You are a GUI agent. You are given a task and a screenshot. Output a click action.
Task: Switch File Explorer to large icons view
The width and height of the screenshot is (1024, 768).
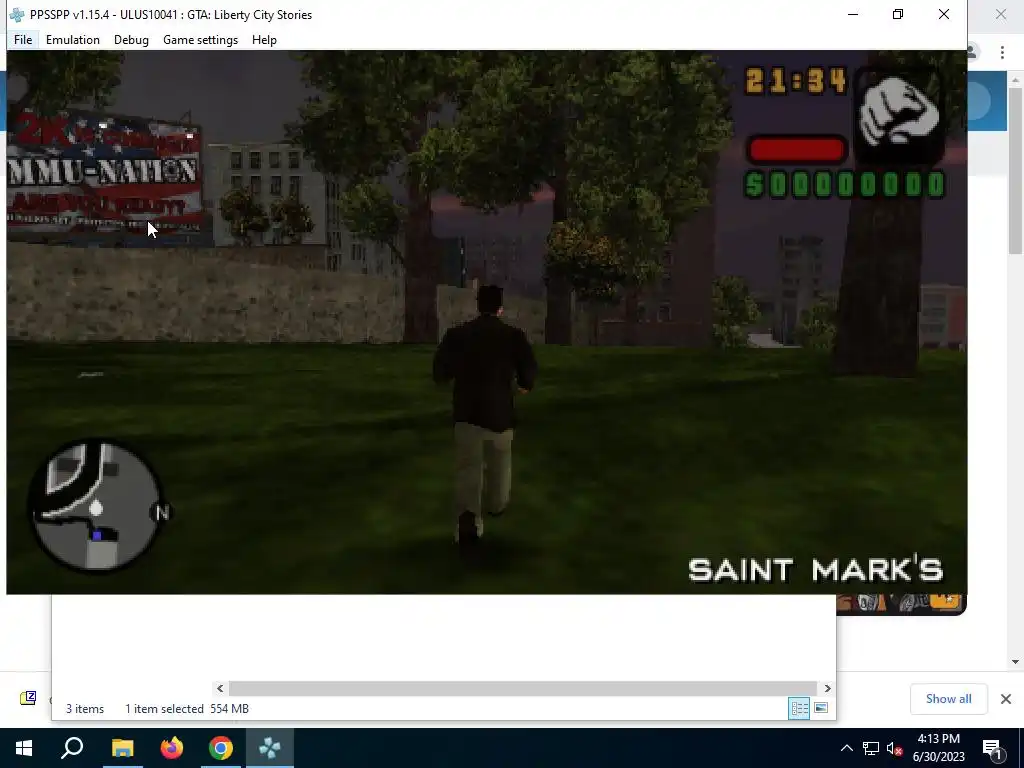click(x=821, y=708)
